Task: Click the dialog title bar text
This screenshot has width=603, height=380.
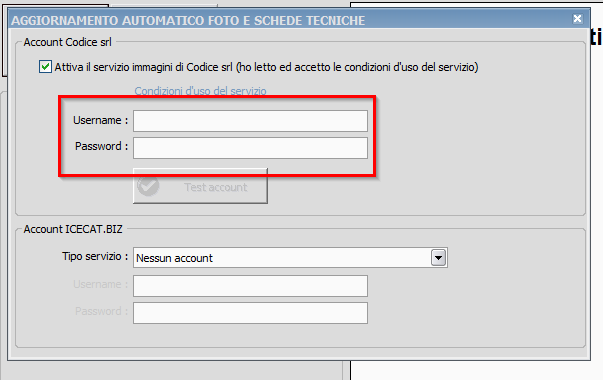Action: [x=188, y=20]
